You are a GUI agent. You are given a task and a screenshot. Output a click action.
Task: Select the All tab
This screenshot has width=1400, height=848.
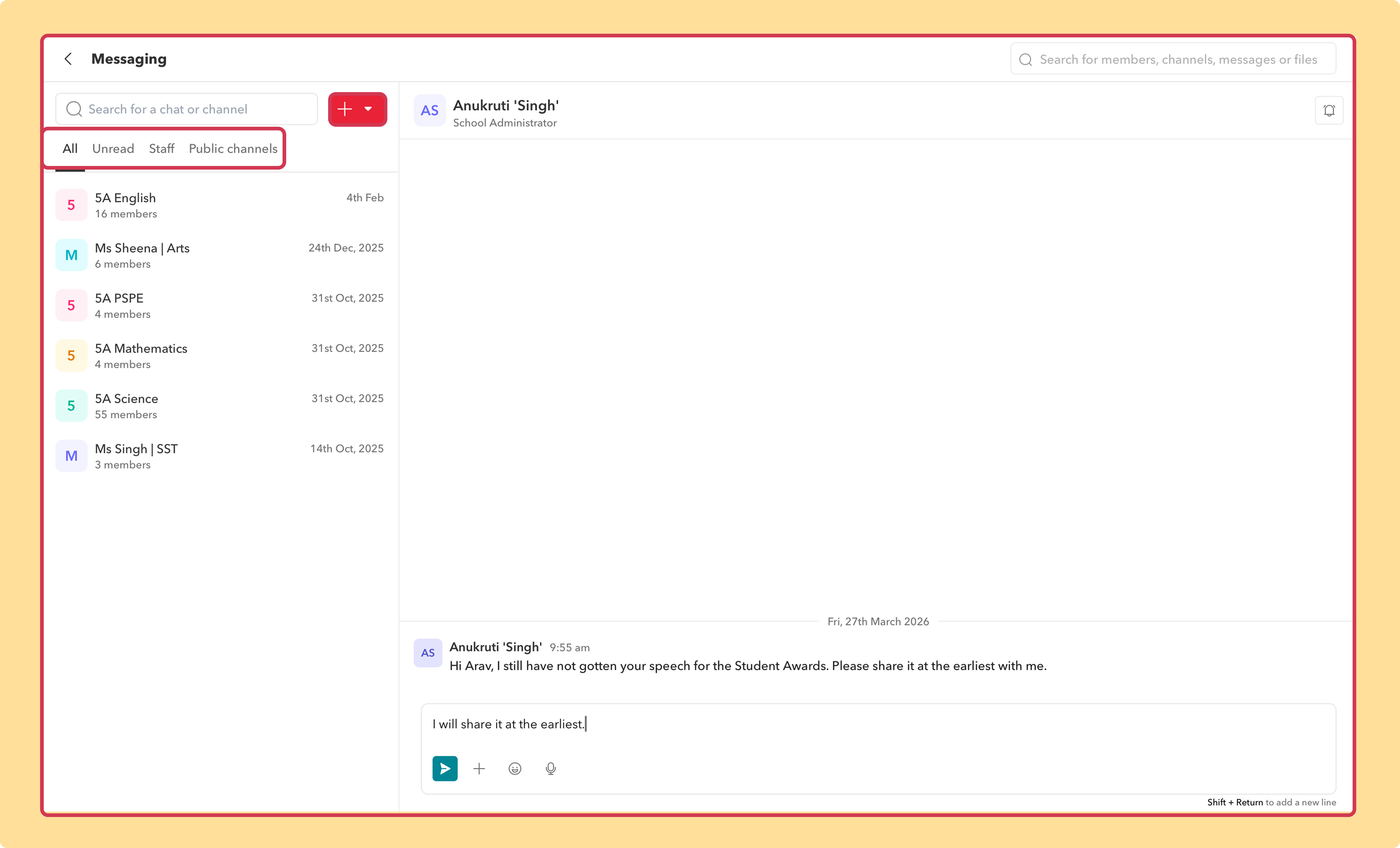[x=70, y=149]
